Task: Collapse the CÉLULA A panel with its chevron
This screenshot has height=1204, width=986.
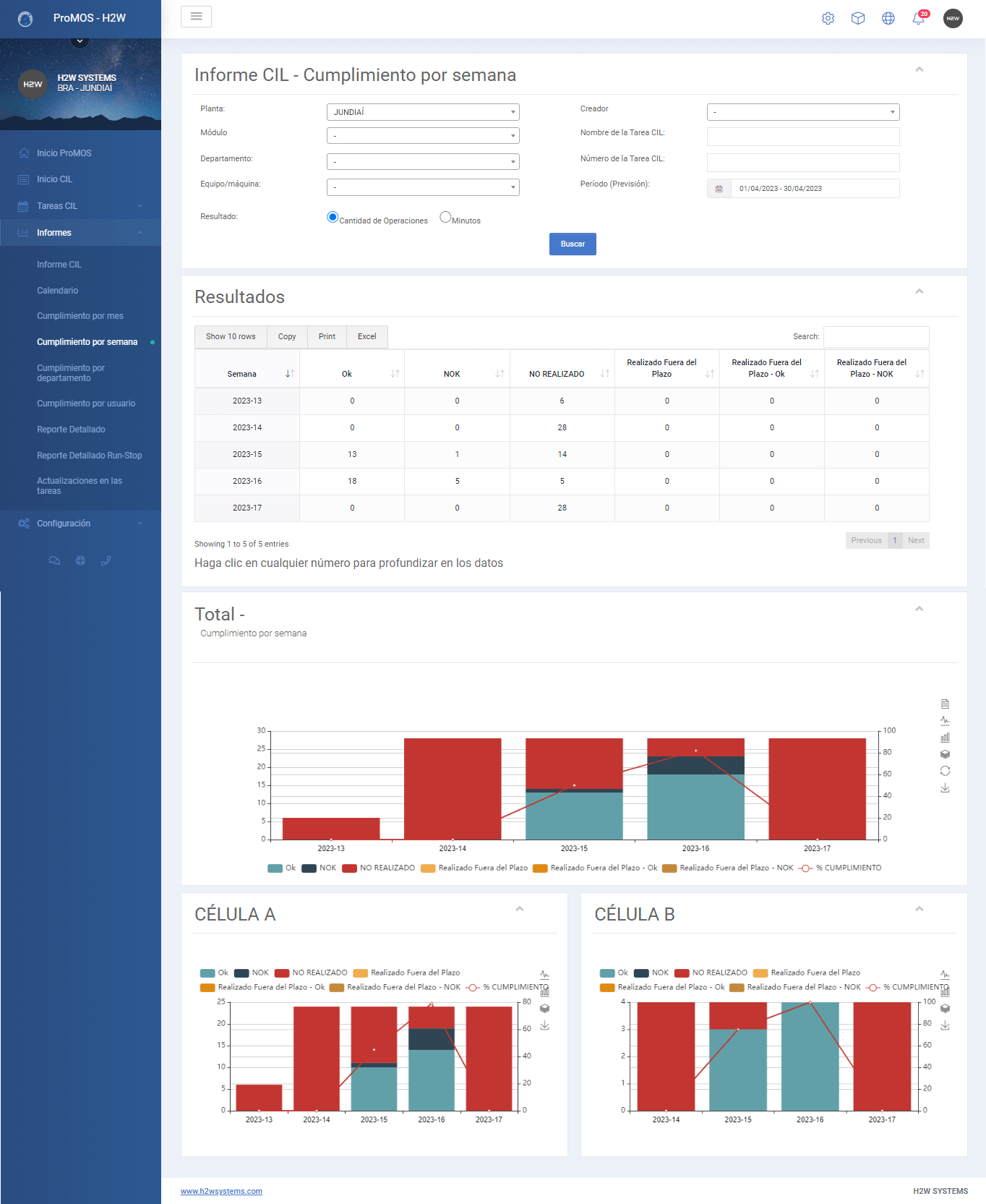Action: [x=520, y=909]
